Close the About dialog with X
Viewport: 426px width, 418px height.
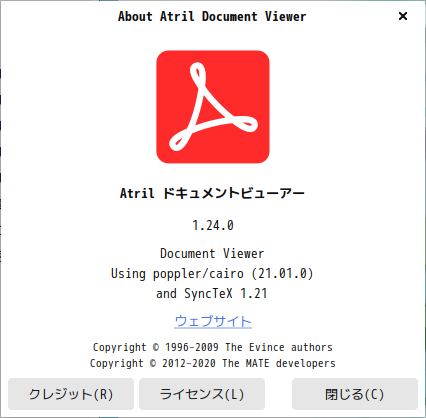pyautogui.click(x=403, y=16)
